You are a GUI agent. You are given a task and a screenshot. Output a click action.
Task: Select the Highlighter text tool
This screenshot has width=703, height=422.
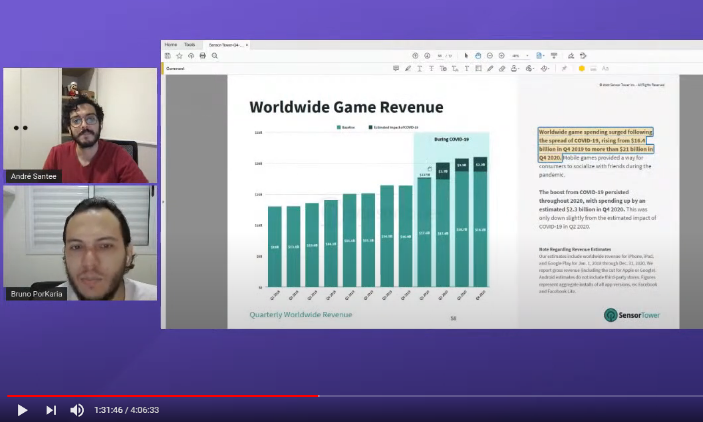click(408, 68)
